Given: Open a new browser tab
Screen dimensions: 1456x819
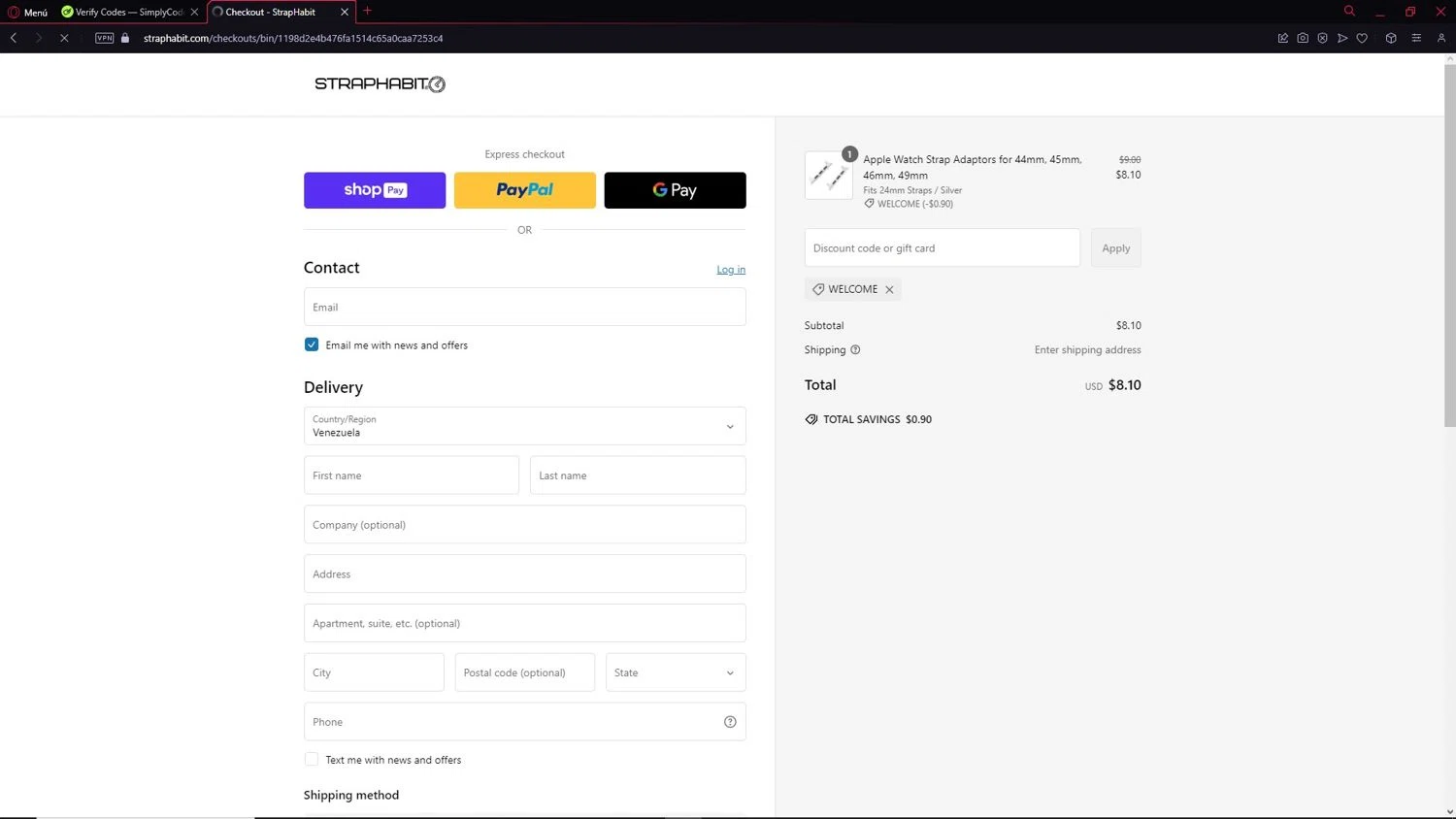Looking at the screenshot, I should coord(367,11).
